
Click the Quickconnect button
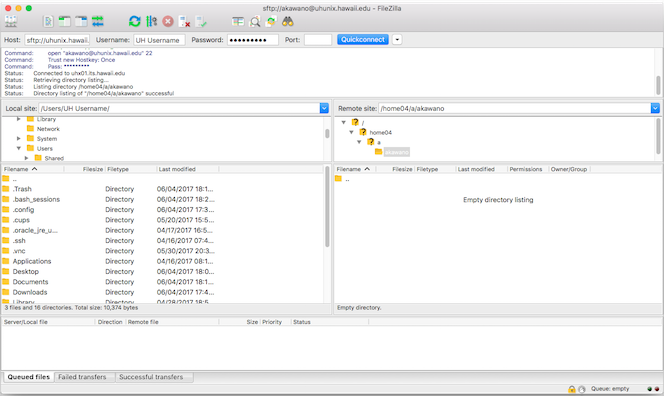click(363, 39)
